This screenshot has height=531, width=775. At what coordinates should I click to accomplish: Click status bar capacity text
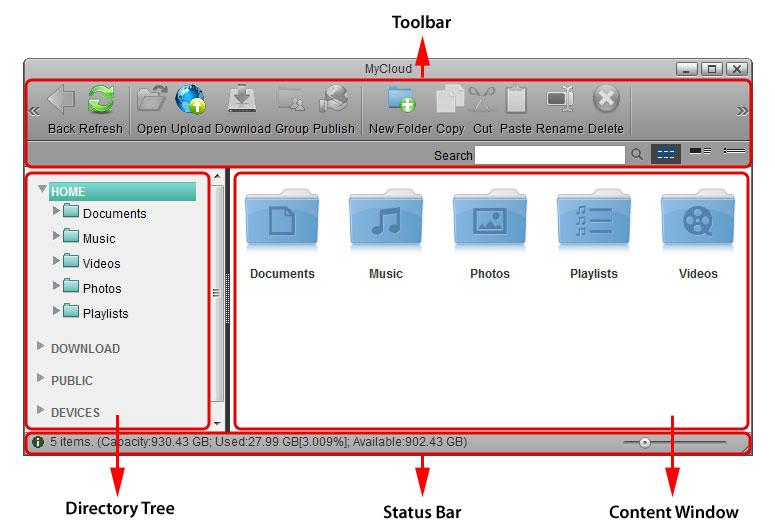point(258,442)
